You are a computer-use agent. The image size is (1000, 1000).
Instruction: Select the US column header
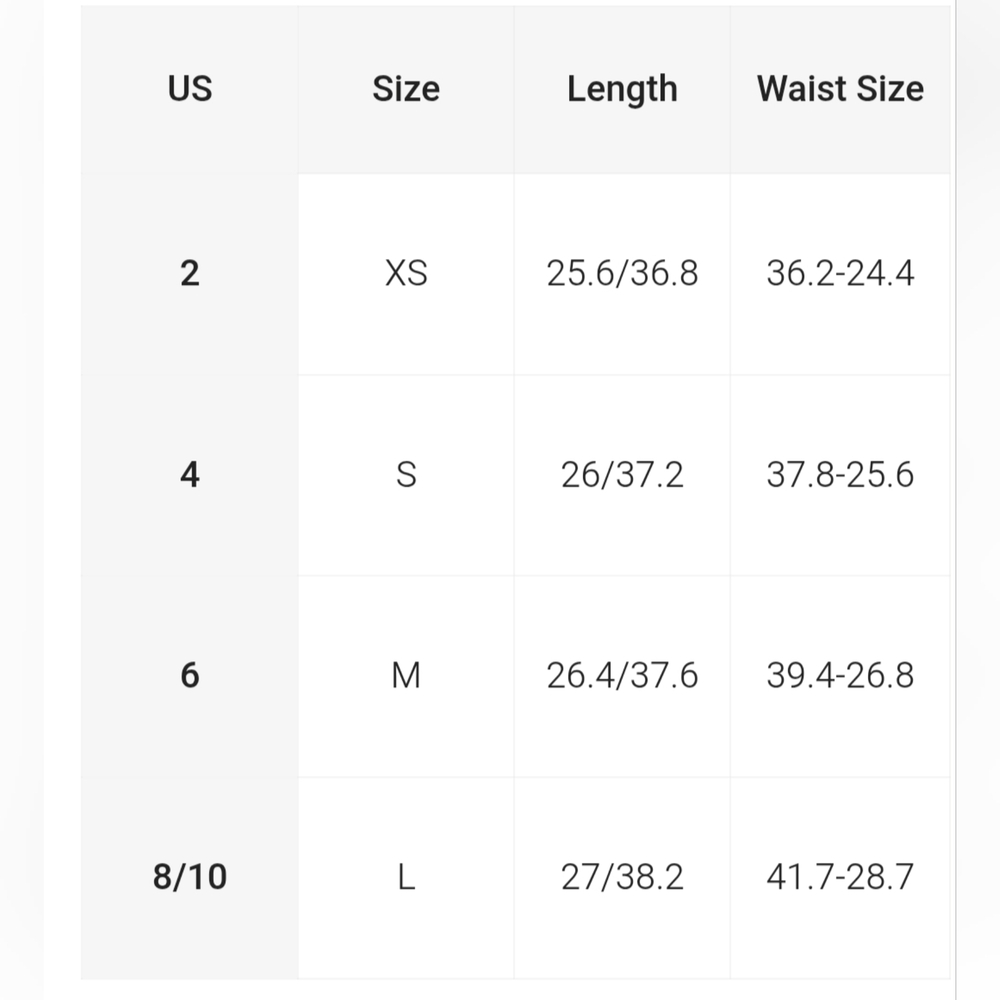pos(189,89)
